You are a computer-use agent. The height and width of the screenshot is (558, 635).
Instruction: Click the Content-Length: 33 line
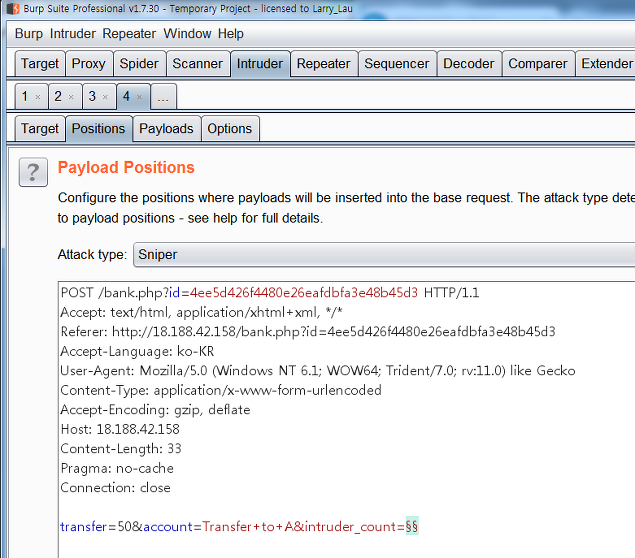click(121, 448)
